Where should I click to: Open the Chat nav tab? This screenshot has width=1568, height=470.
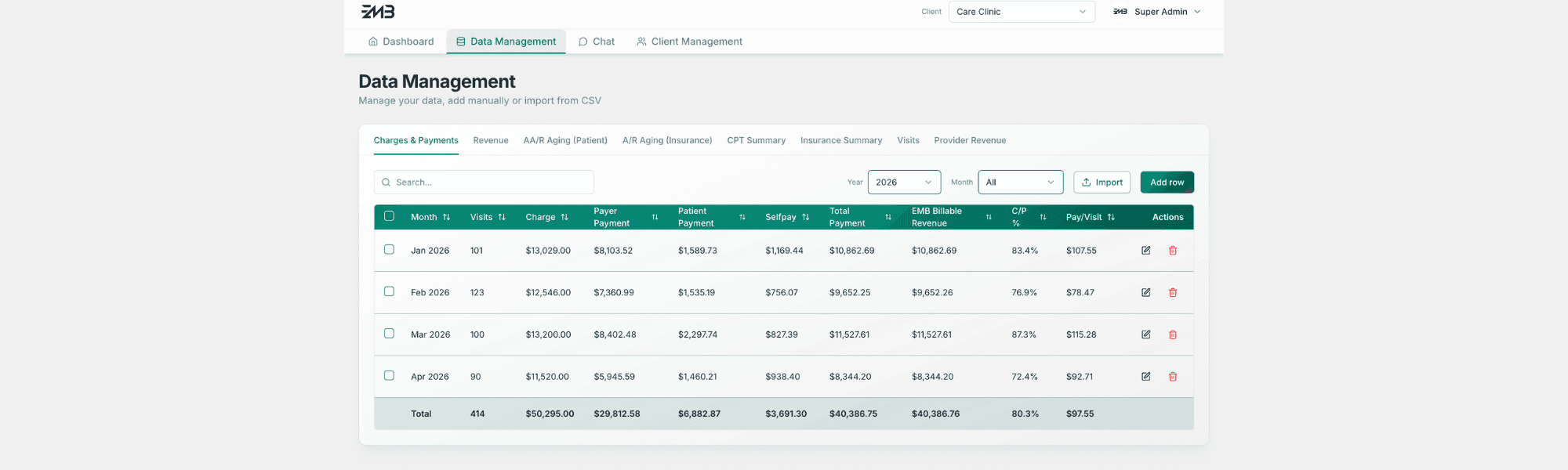[596, 42]
